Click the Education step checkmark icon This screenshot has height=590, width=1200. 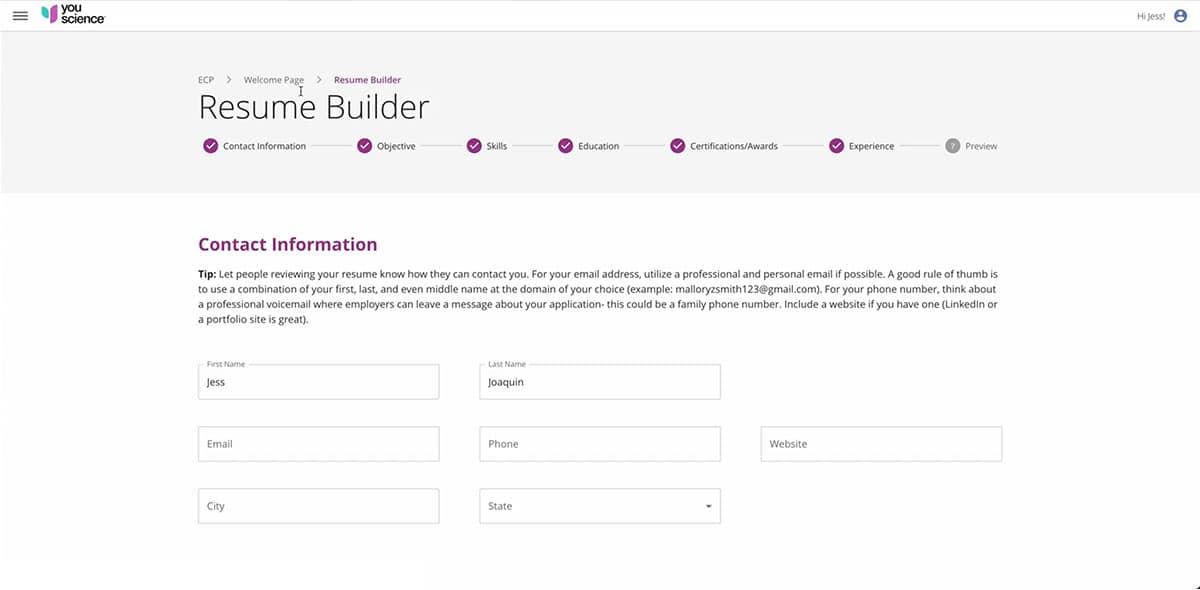tap(565, 146)
